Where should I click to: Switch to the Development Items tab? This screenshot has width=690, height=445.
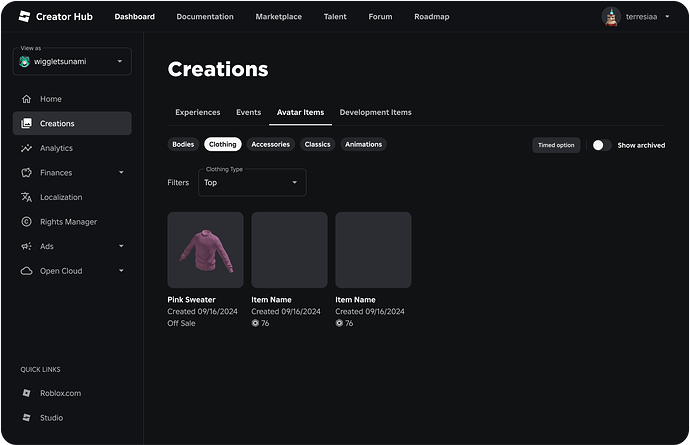(376, 112)
